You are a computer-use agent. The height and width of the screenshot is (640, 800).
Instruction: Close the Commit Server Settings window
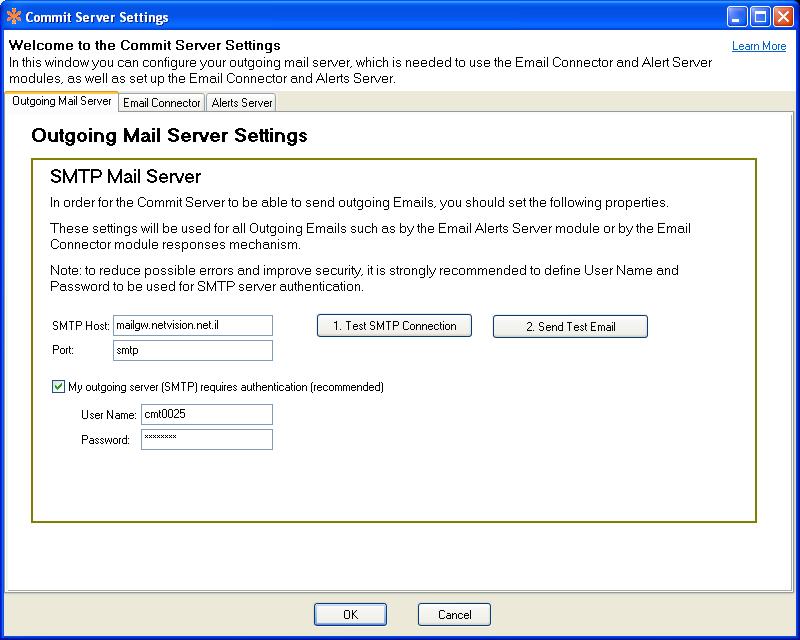pos(783,17)
